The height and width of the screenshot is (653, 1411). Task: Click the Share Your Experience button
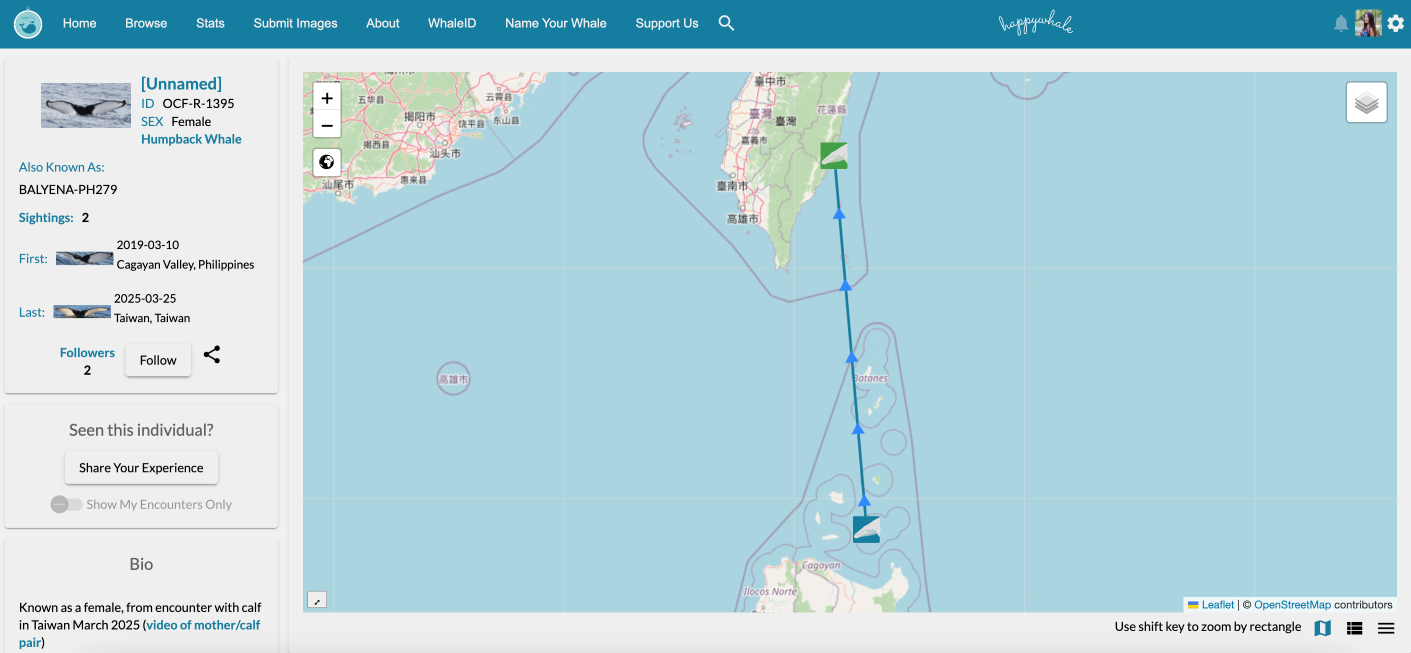tap(141, 468)
